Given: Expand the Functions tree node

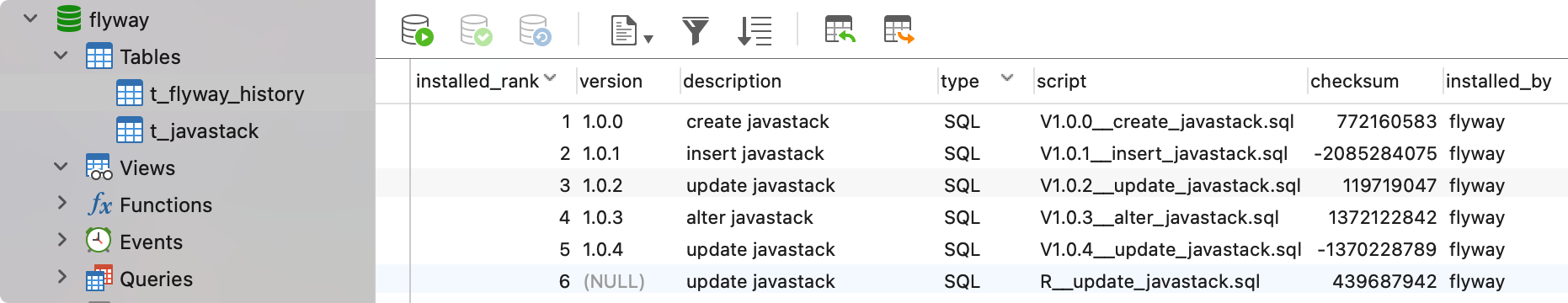Looking at the screenshot, I should (x=61, y=204).
